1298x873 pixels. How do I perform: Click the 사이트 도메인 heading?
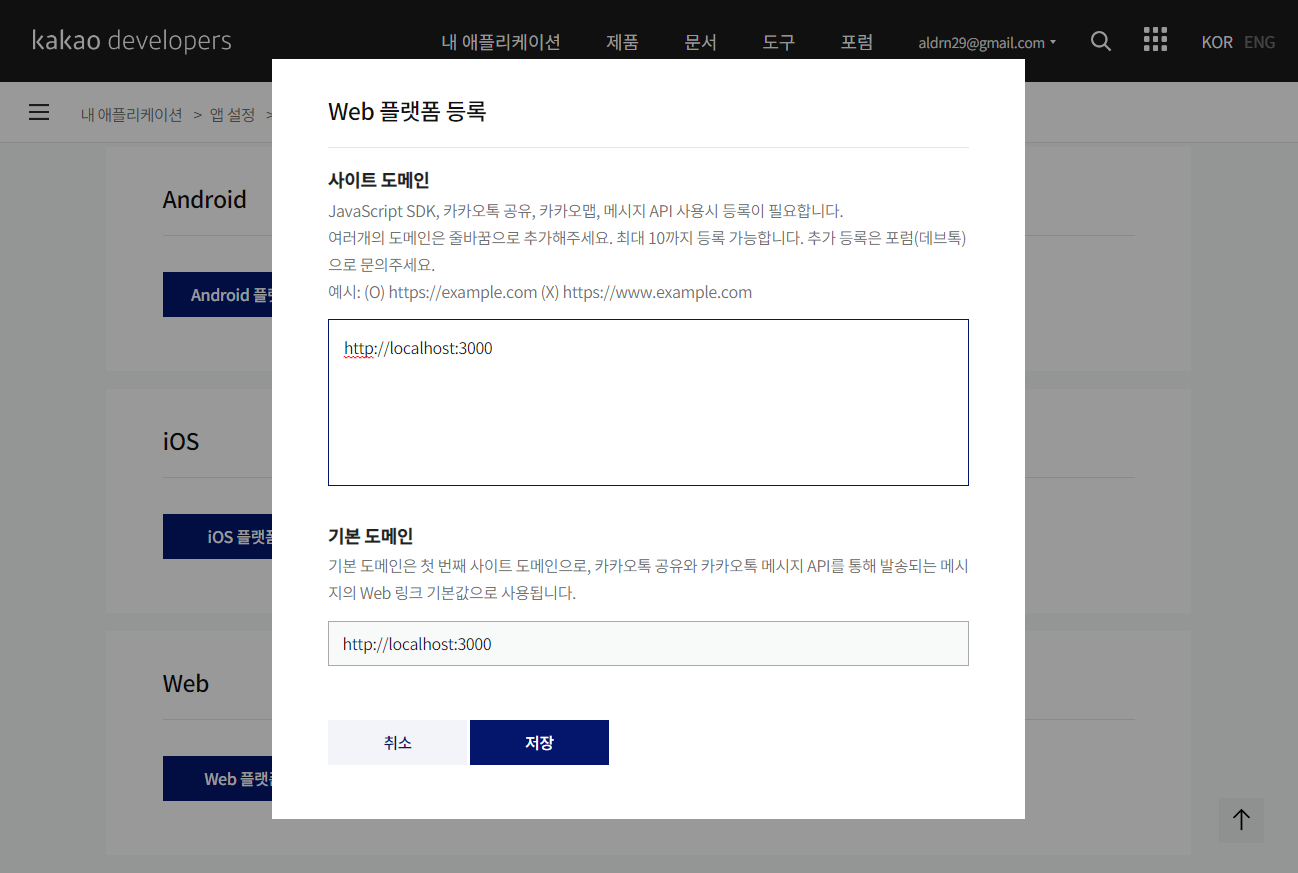click(379, 180)
